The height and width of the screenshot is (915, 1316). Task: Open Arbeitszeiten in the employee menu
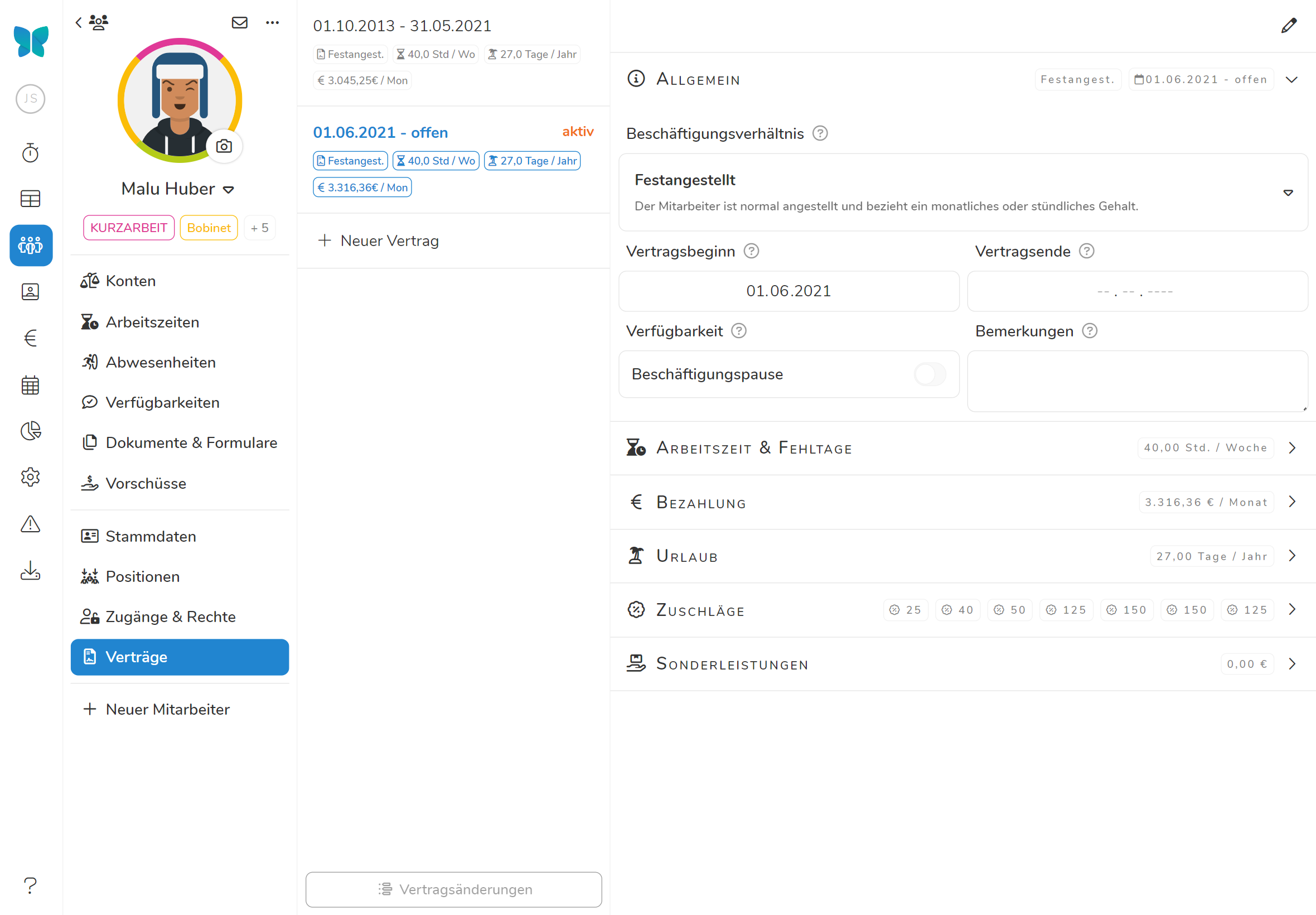152,322
